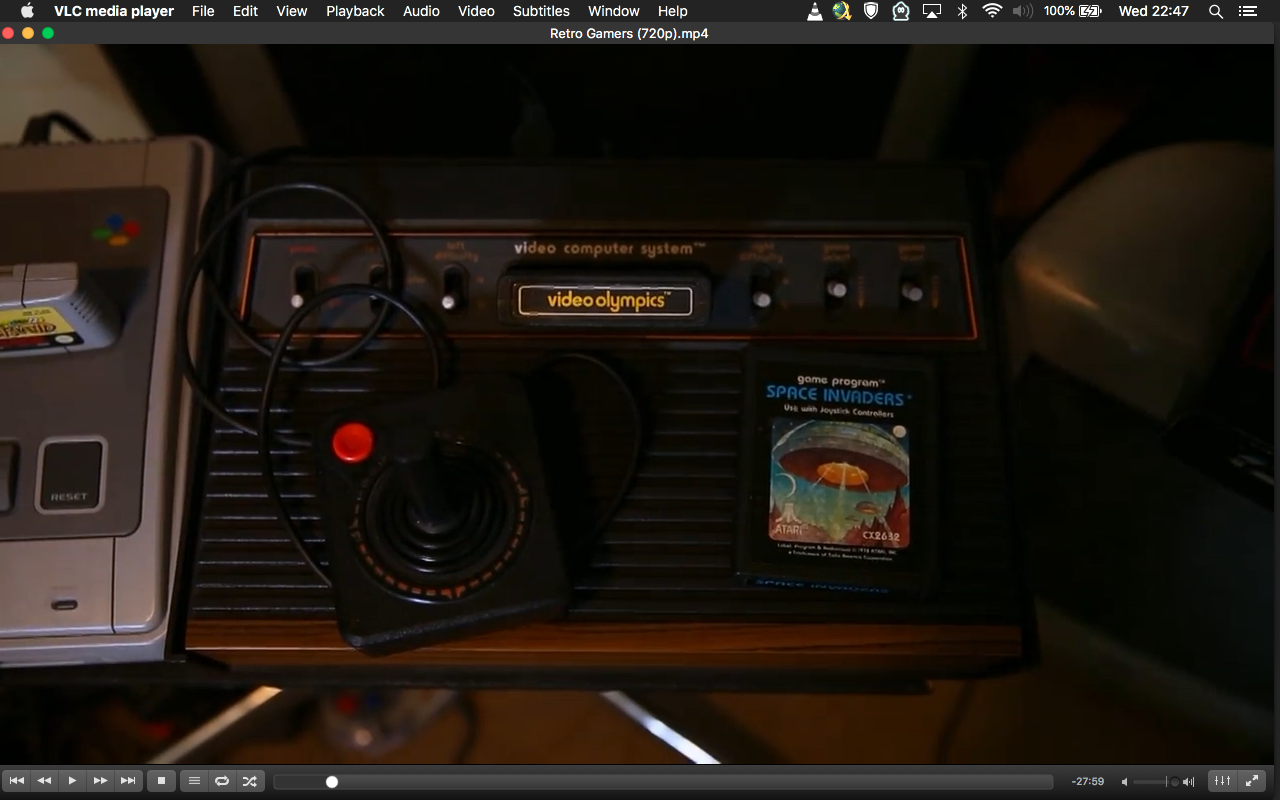
Task: Toggle the remaining time display -27:59
Action: pos(1087,782)
